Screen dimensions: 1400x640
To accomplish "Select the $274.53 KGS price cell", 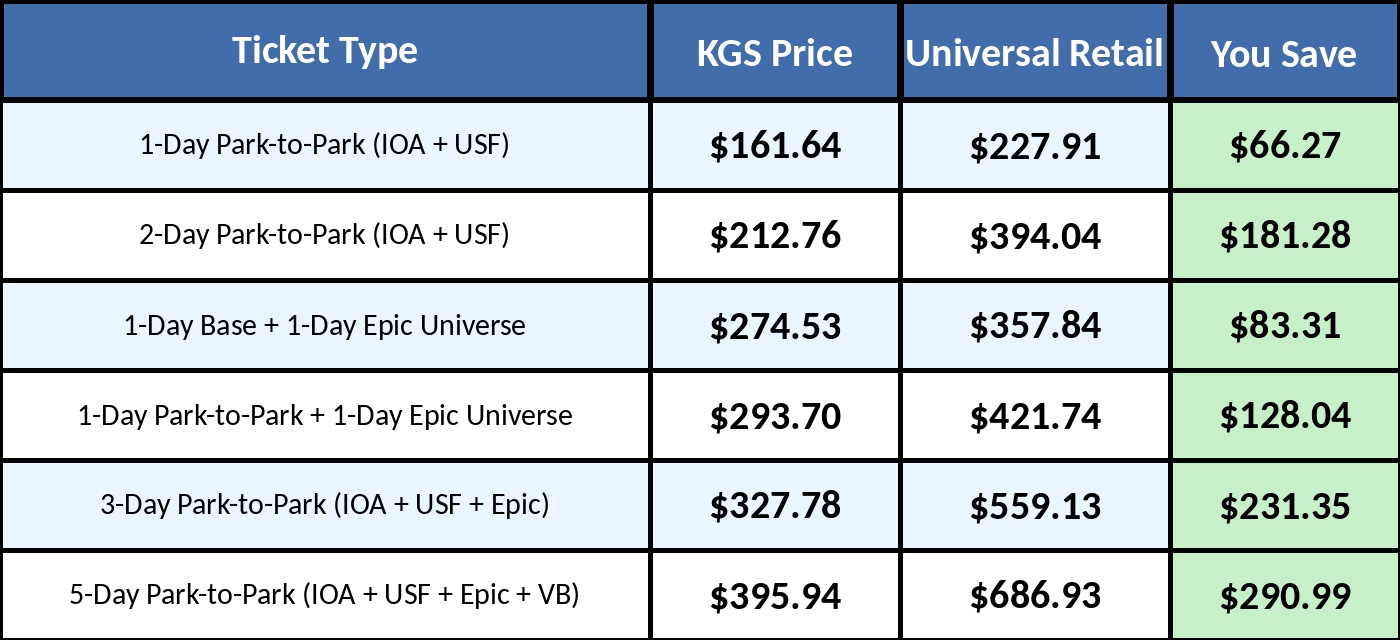I will (775, 326).
